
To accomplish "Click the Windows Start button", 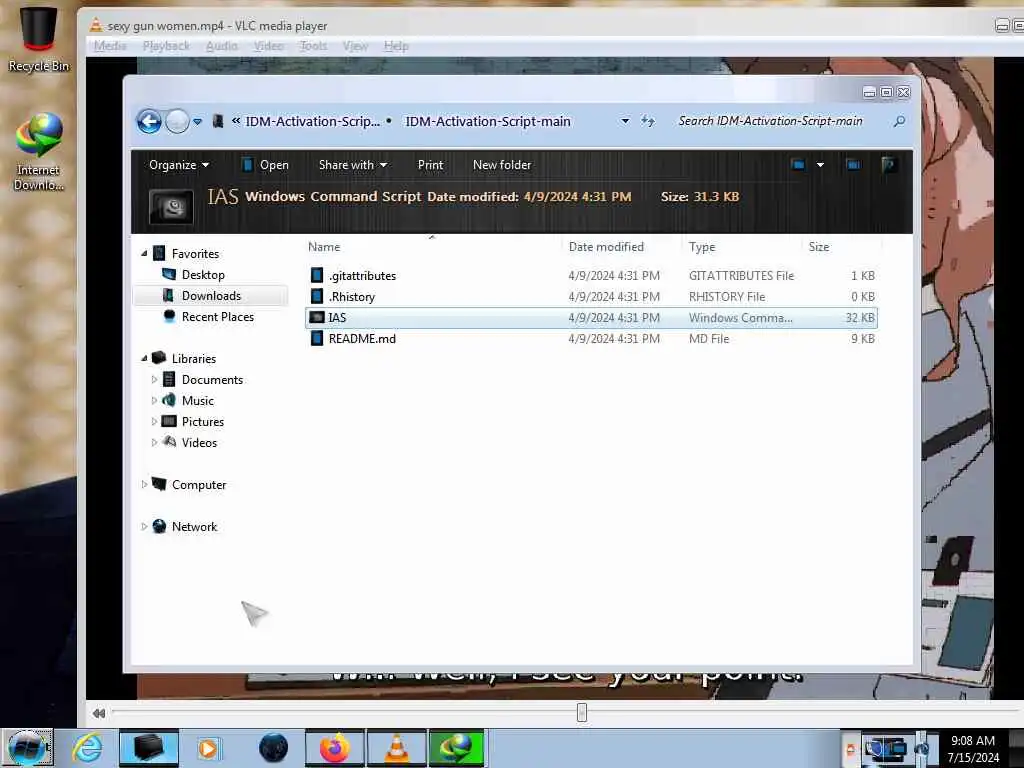I will pos(27,748).
